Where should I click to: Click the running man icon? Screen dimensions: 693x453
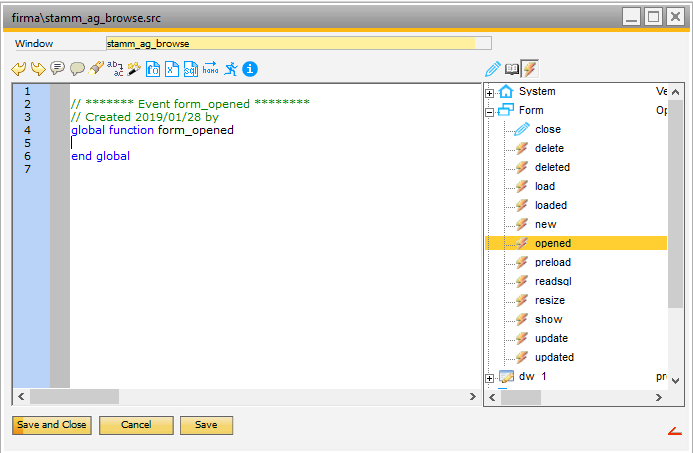pos(231,69)
